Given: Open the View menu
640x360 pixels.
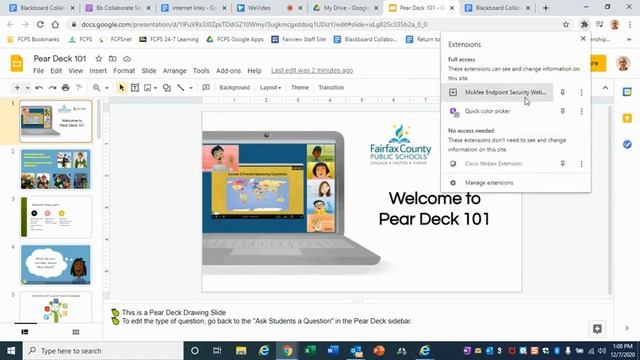Looking at the screenshot, I should [x=76, y=71].
